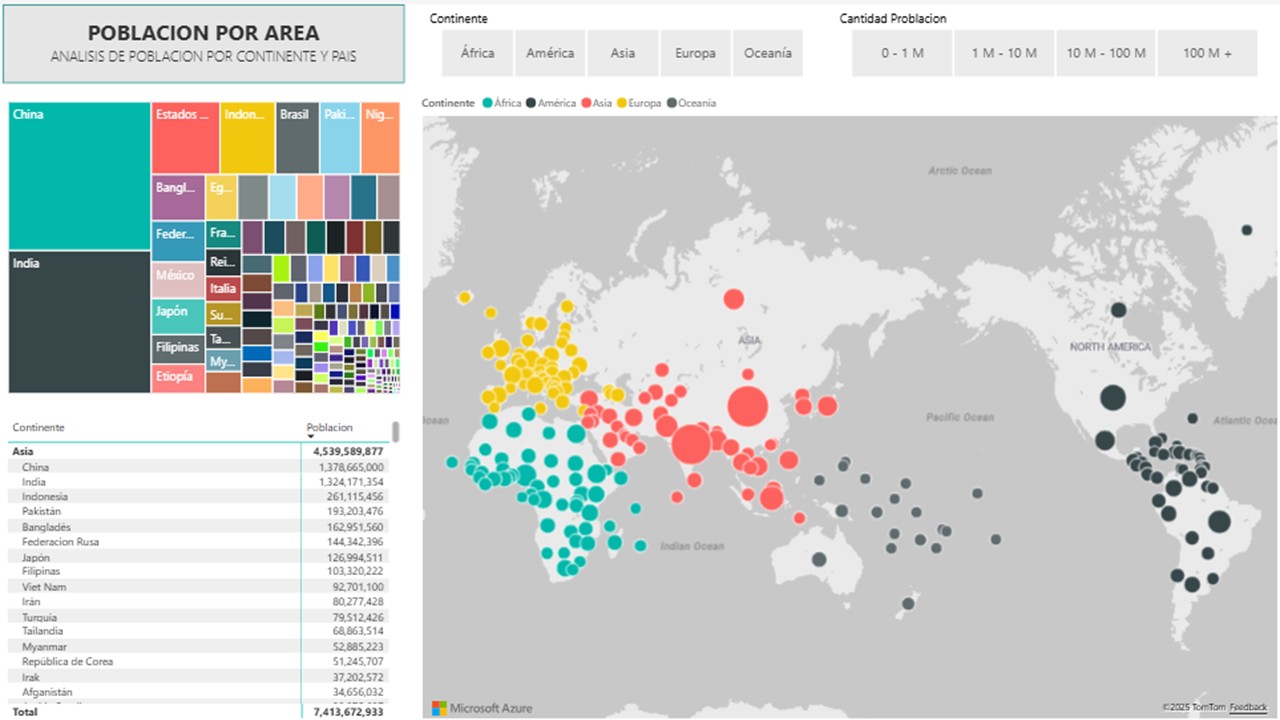Click the table's vertical scrollbar
This screenshot has height=720, width=1280.
coord(395,431)
